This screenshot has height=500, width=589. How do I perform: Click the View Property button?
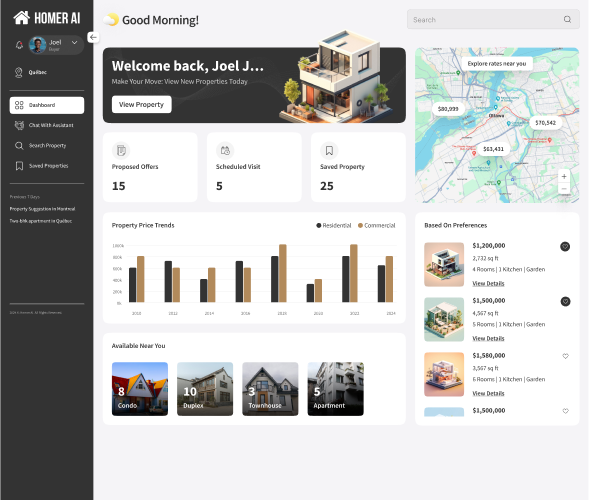tap(142, 104)
